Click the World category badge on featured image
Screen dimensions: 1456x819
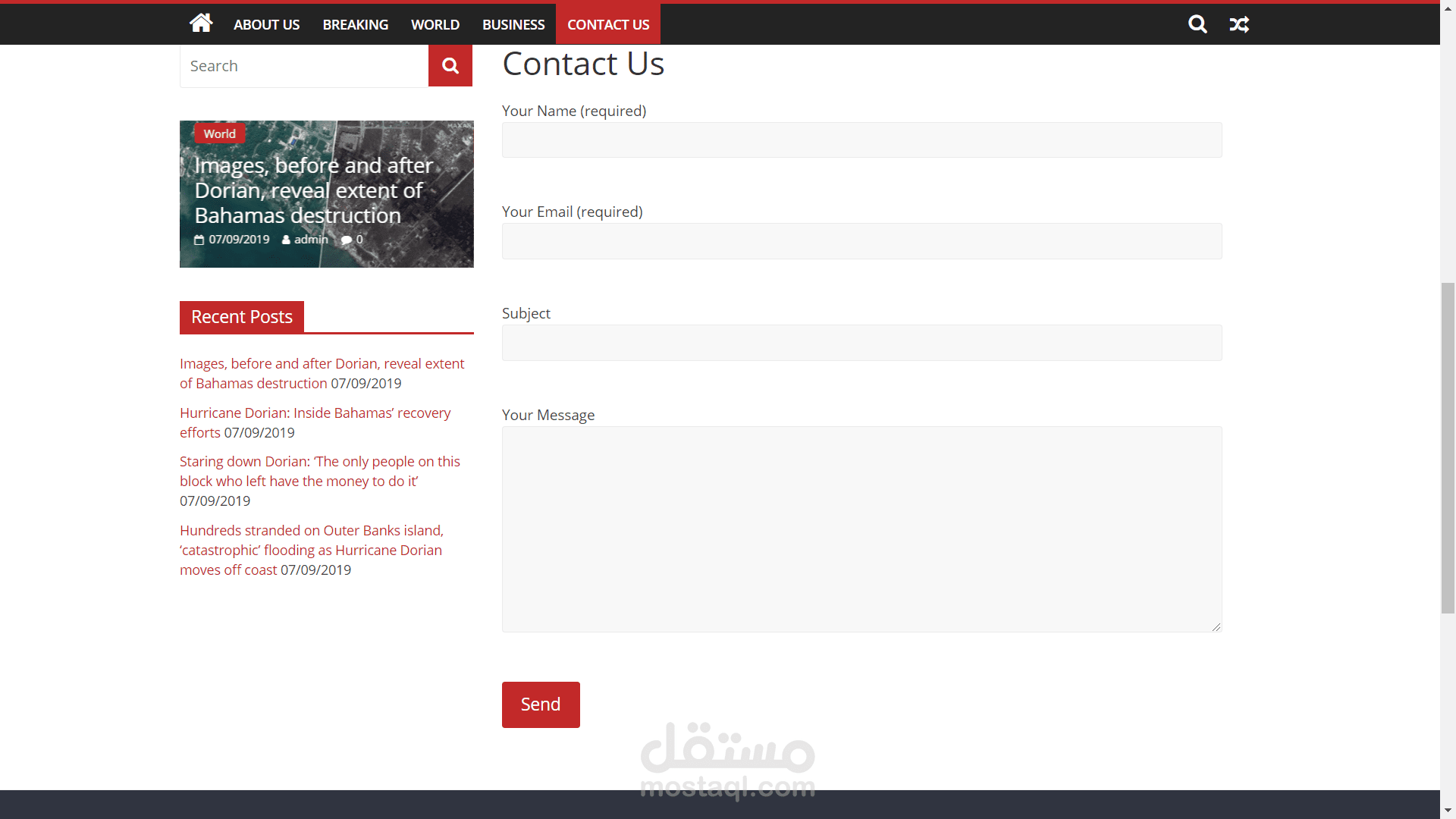(x=219, y=133)
